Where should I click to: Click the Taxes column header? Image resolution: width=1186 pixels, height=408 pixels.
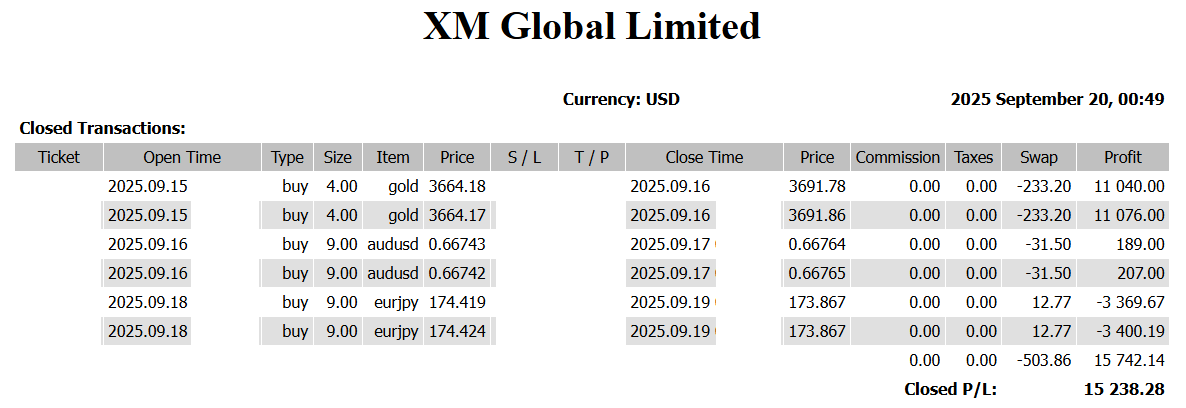click(973, 157)
